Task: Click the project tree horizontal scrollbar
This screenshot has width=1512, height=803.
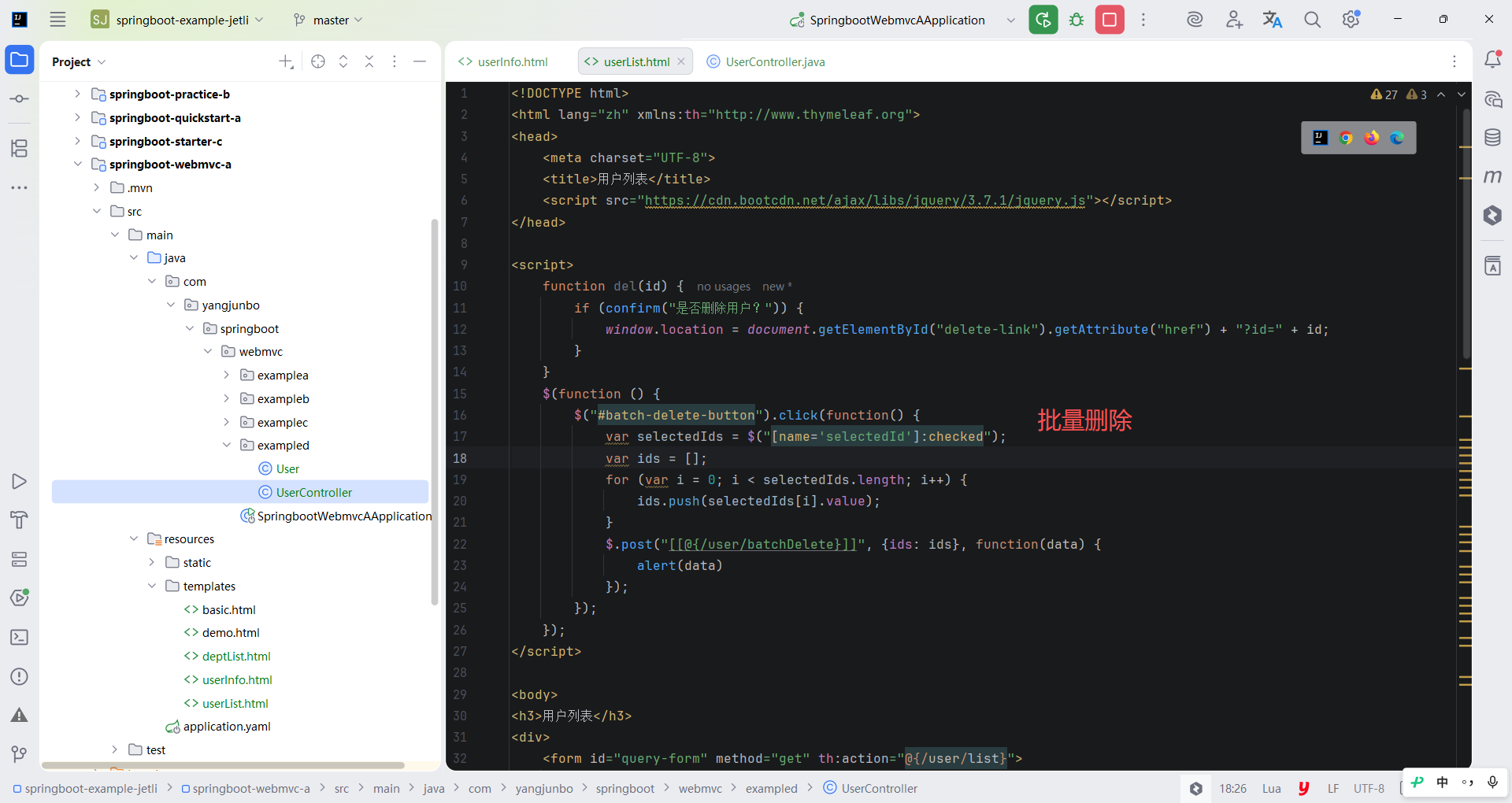Action: pyautogui.click(x=223, y=765)
